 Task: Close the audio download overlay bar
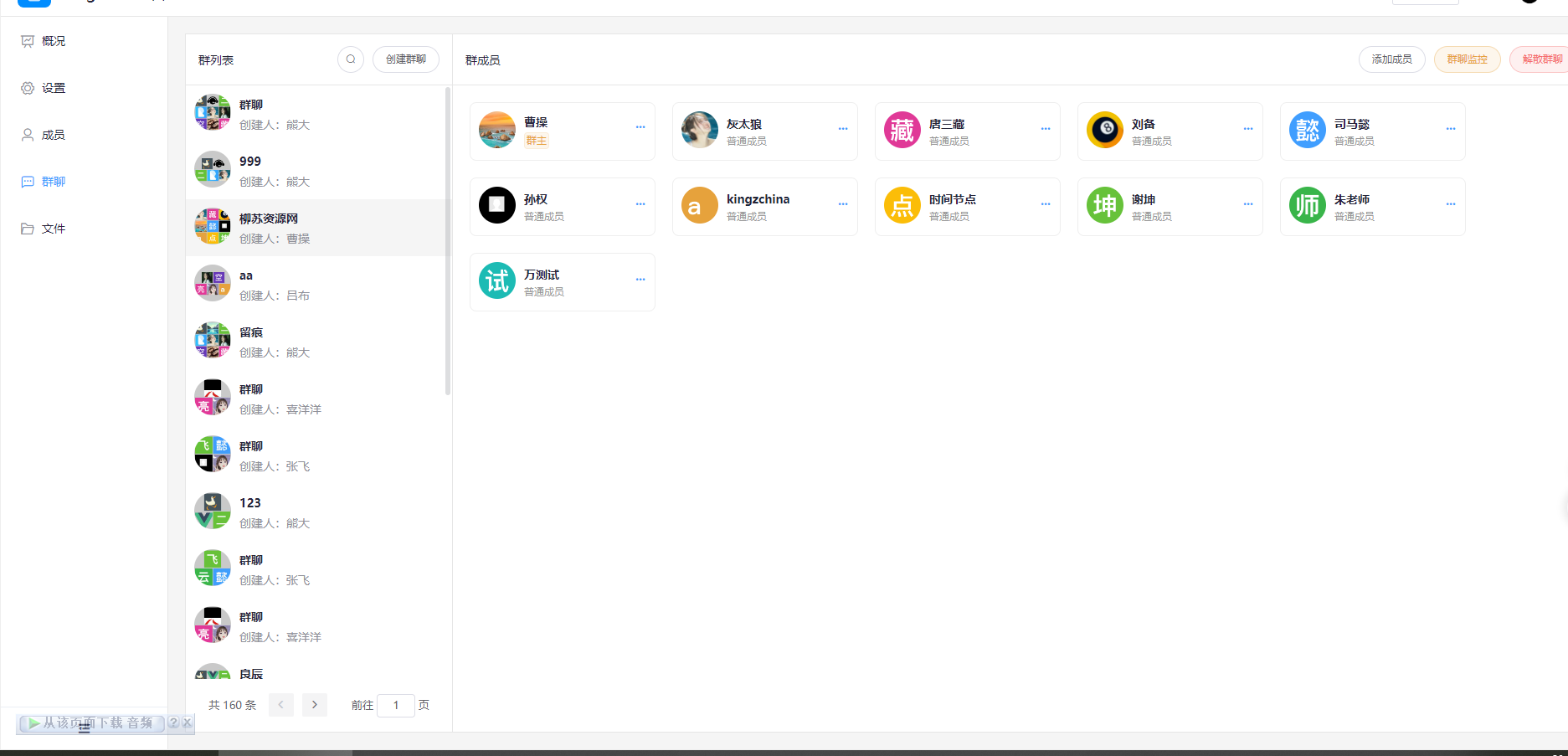pyautogui.click(x=188, y=723)
